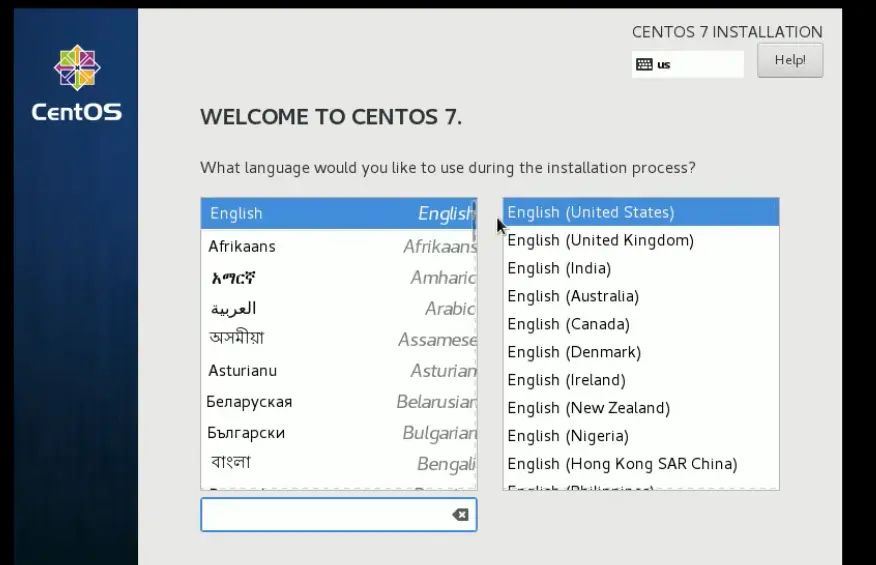Choose English (Denmark) locale
Viewport: 876px width, 565px height.
(x=641, y=352)
